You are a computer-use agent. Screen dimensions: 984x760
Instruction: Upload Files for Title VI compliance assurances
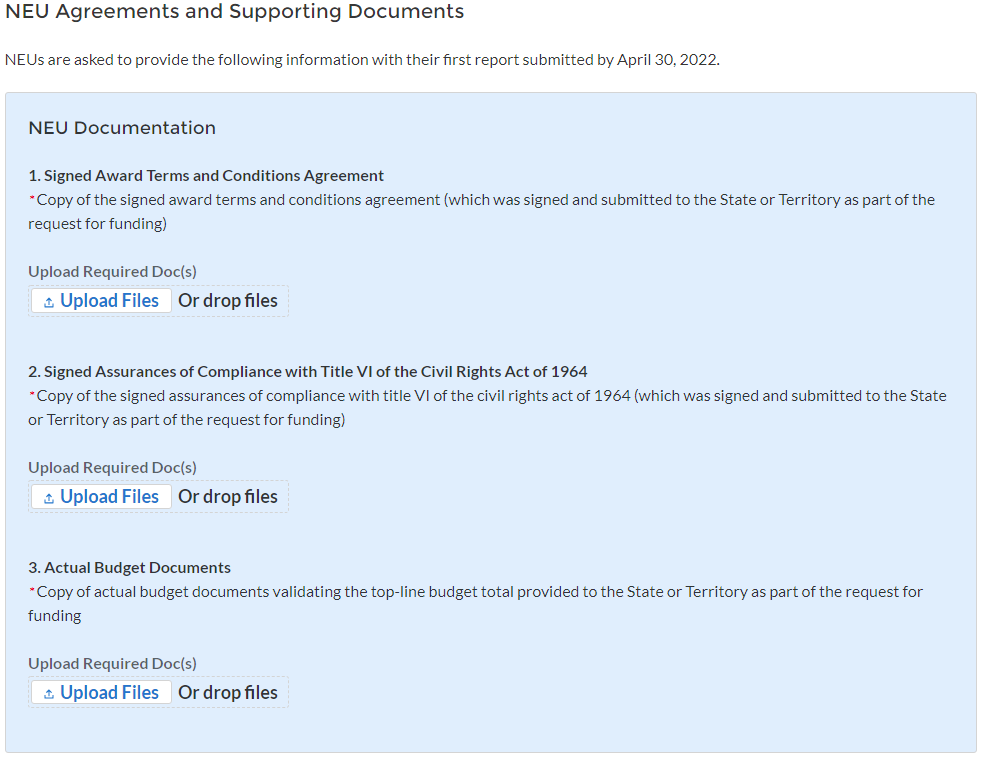click(109, 497)
